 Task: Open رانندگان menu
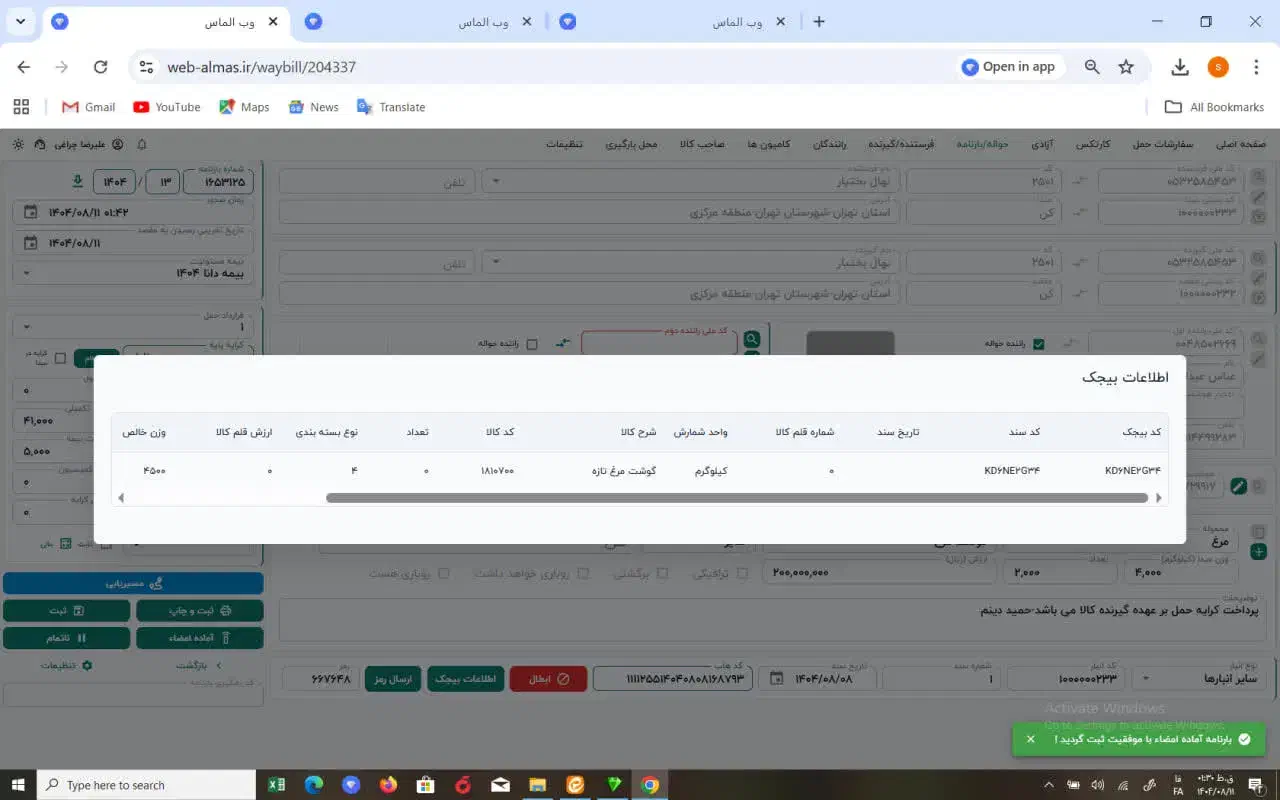(829, 144)
